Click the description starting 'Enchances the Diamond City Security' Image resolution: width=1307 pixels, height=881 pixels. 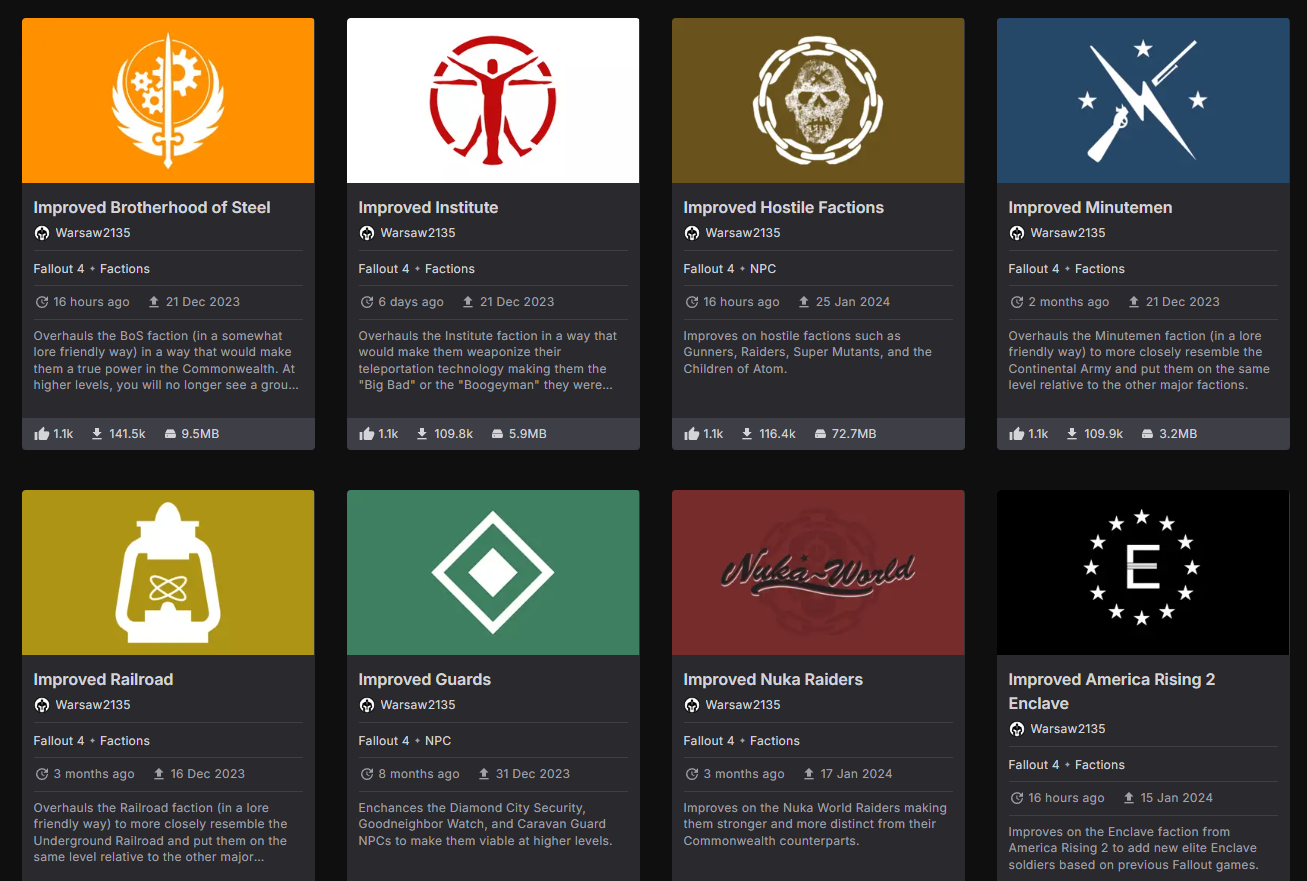(486, 824)
